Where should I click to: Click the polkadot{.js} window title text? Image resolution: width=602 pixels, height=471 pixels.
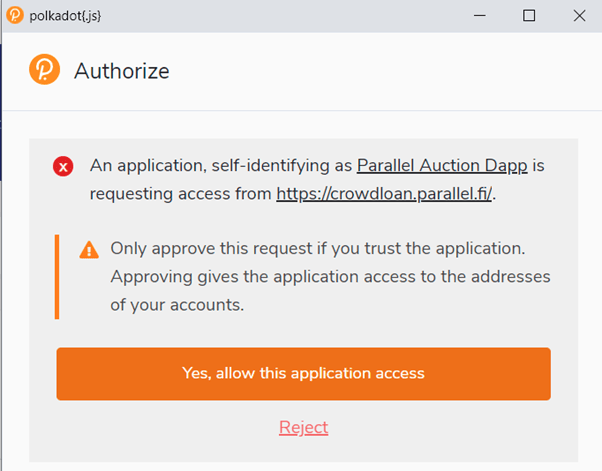64,15
